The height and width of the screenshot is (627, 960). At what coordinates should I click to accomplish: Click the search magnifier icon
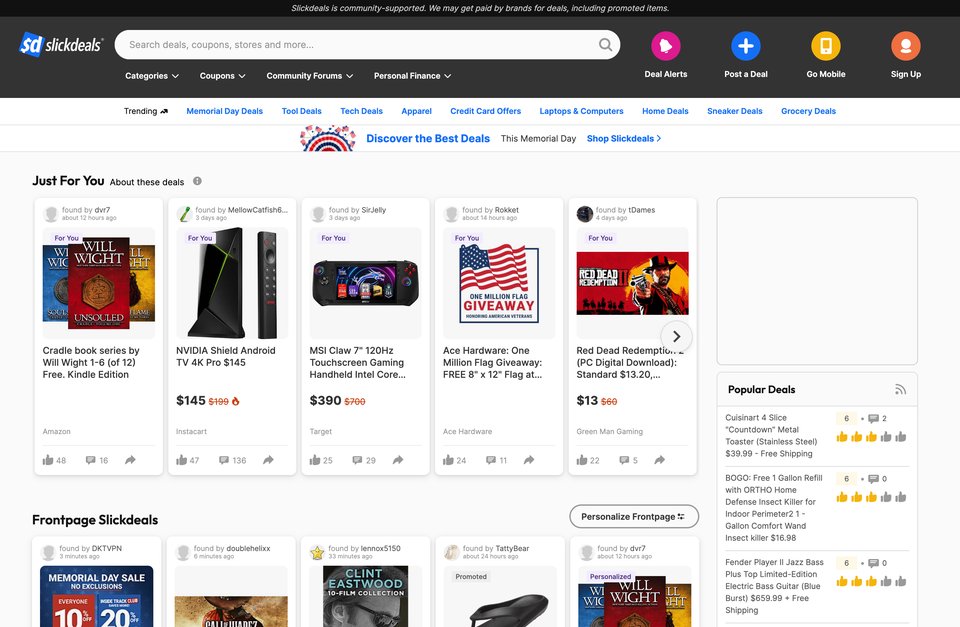pos(605,45)
